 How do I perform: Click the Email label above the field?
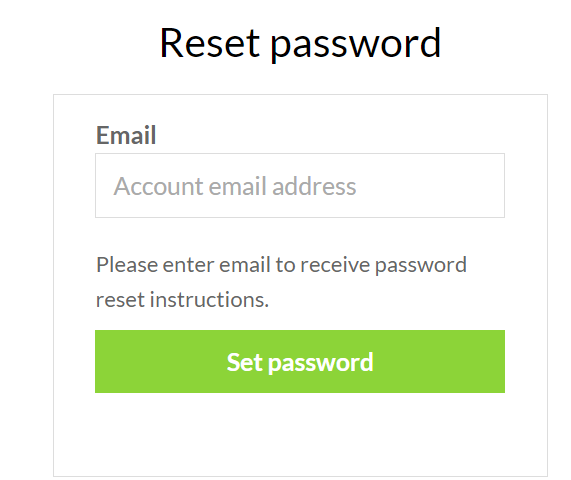(x=126, y=135)
